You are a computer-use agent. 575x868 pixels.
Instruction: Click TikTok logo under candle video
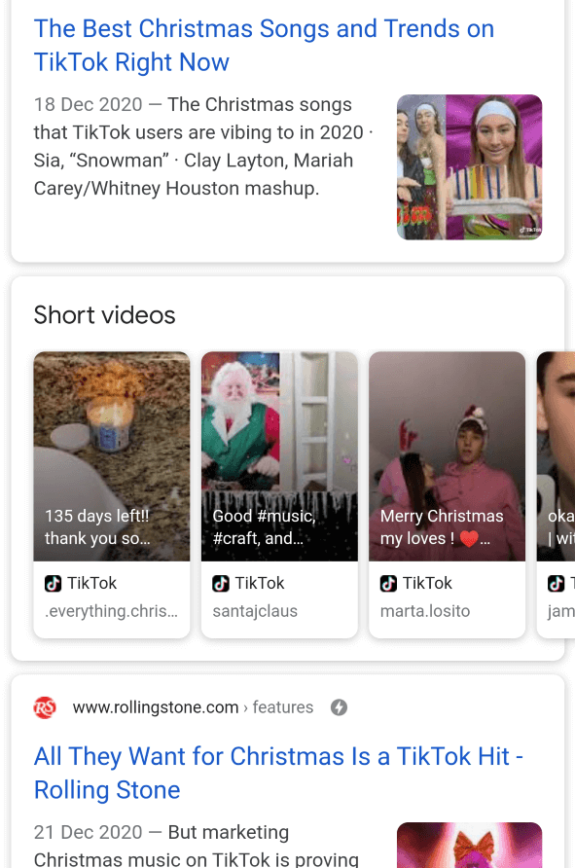(53, 583)
